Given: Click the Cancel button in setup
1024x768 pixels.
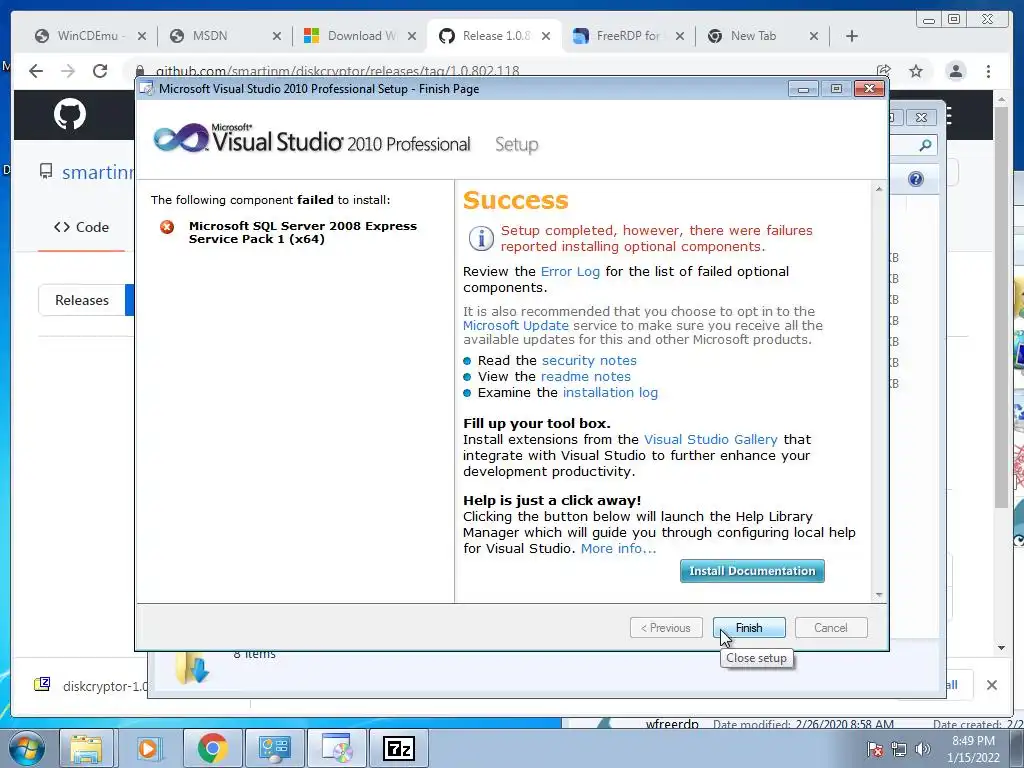Looking at the screenshot, I should 831,628.
